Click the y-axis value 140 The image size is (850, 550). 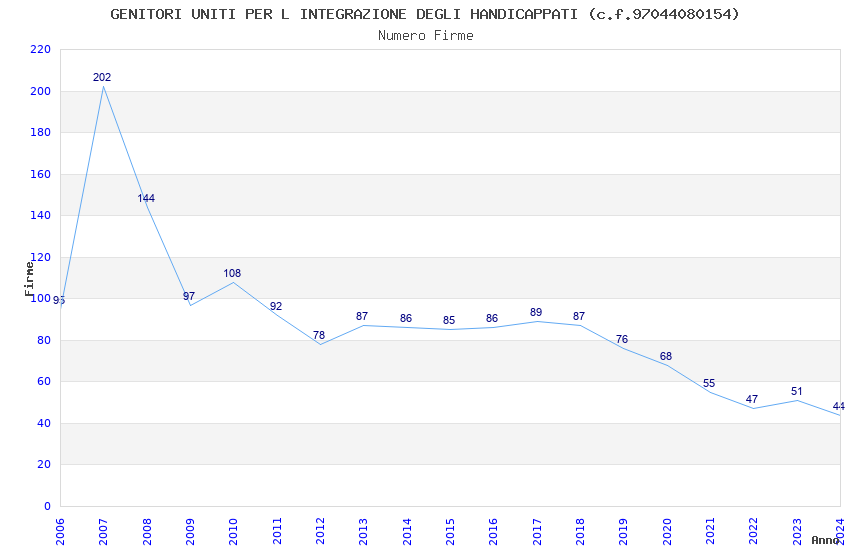(41, 216)
